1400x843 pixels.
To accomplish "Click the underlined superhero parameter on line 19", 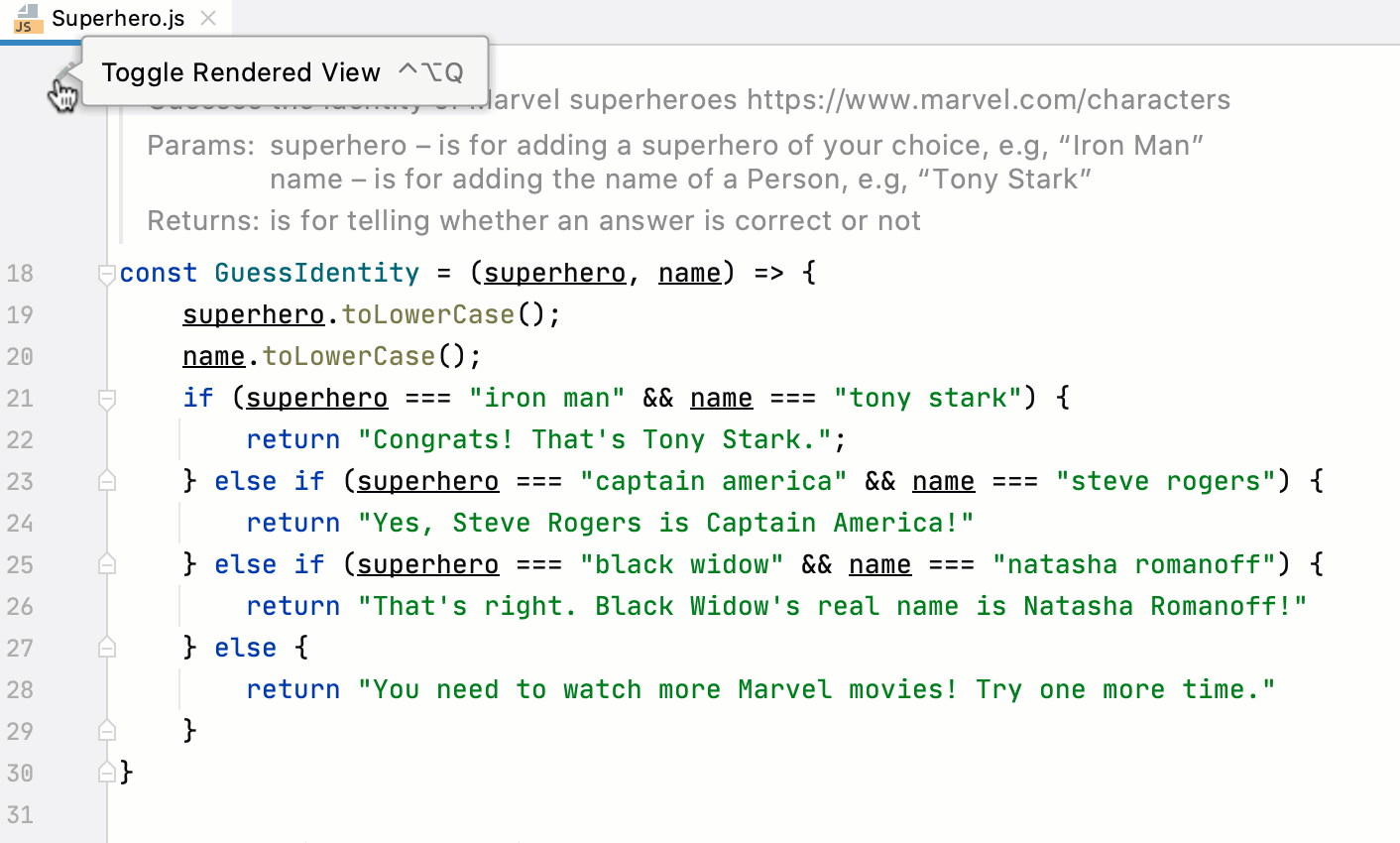I will [x=253, y=314].
